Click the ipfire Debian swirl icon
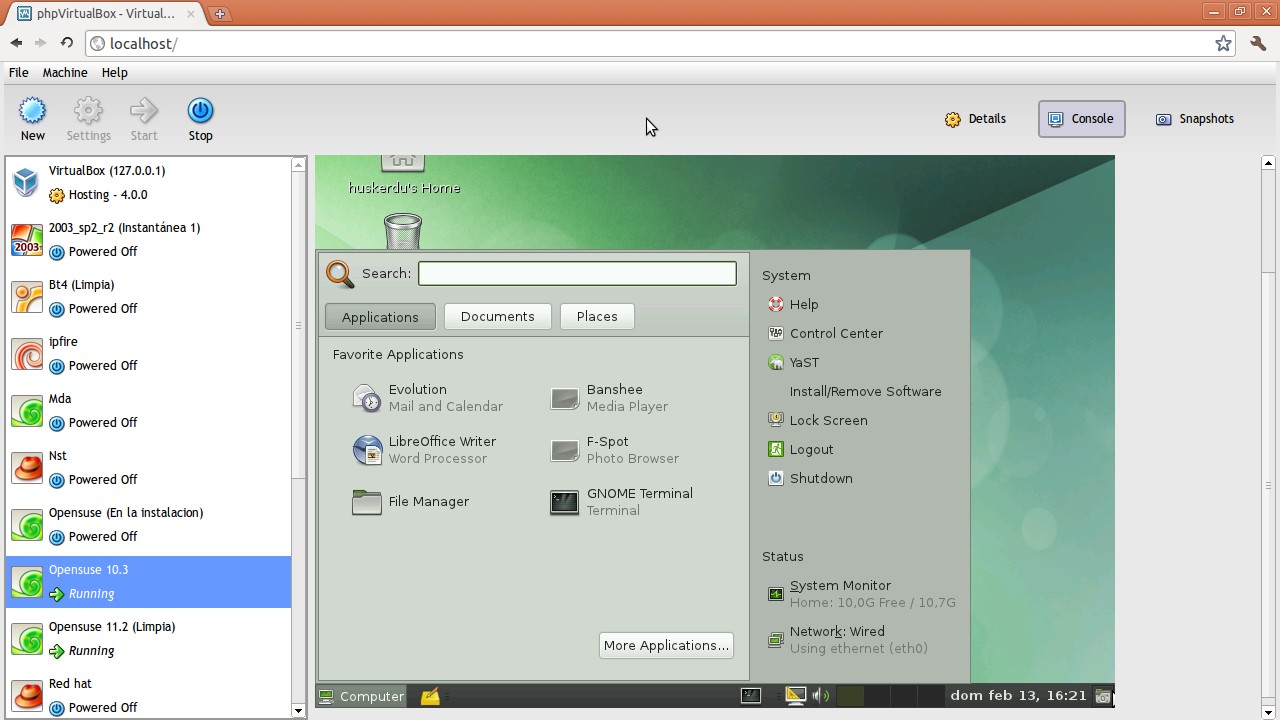1280x720 pixels. (27, 354)
